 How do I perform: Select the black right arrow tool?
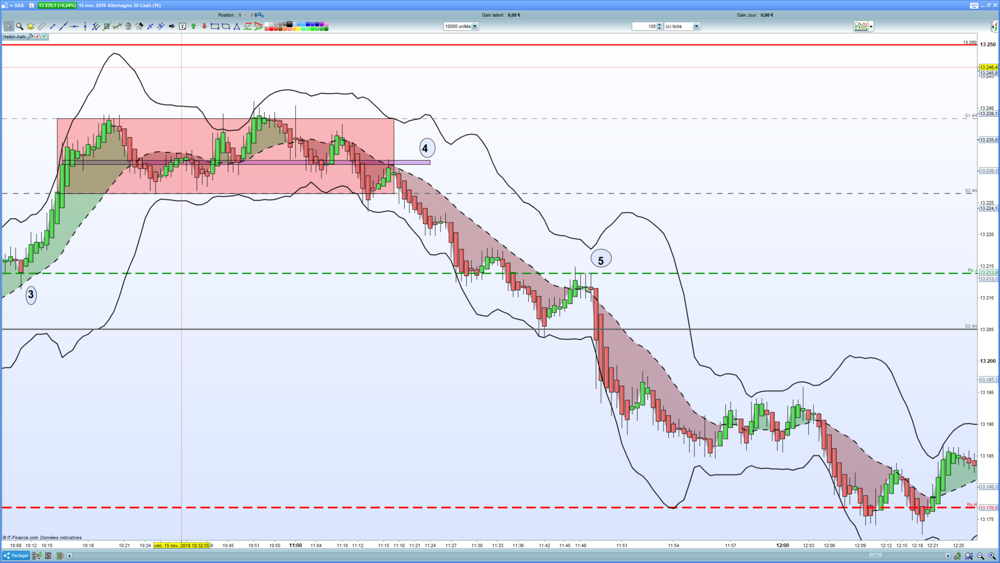click(x=172, y=26)
